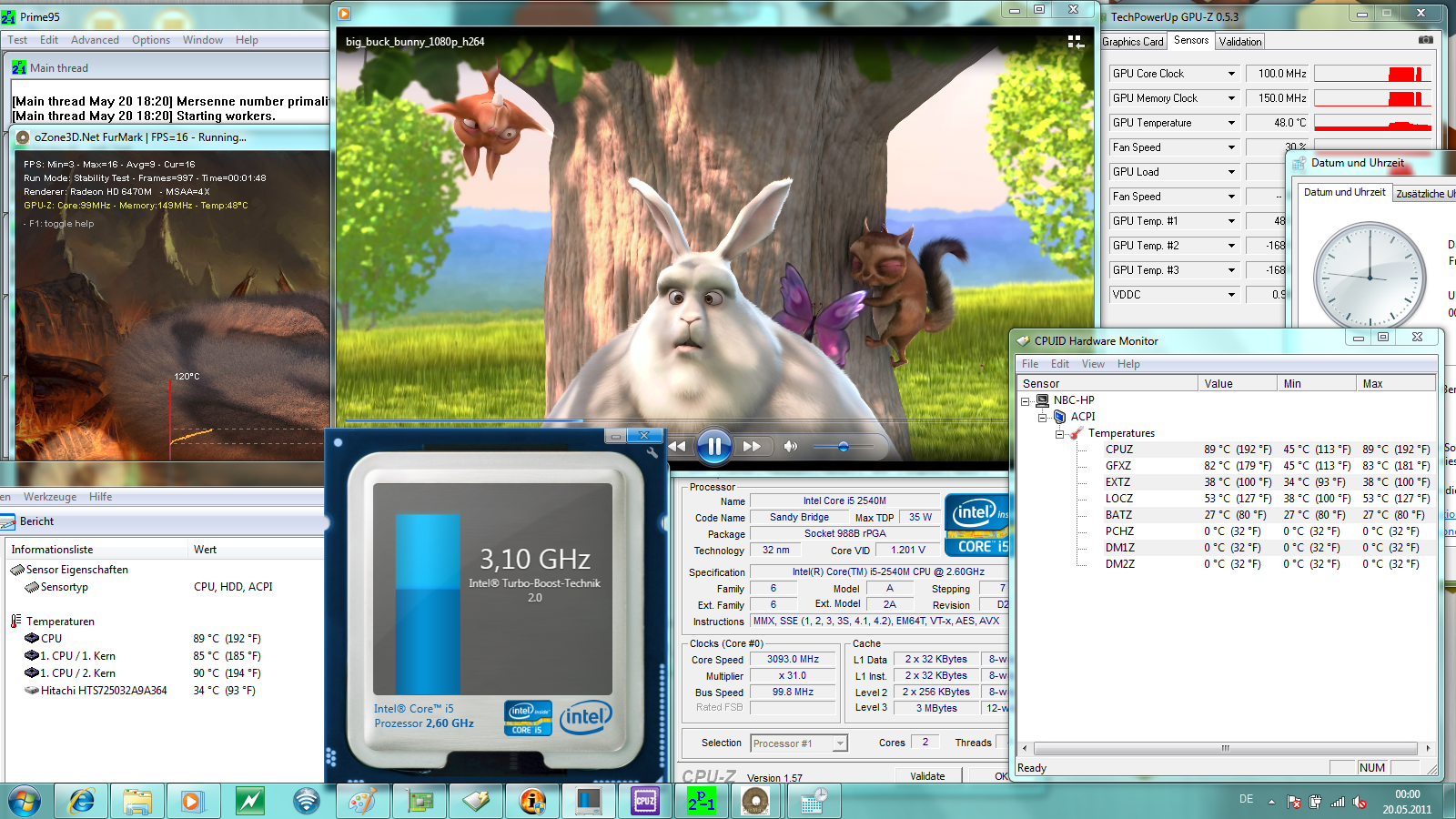Open CPU-Z from the taskbar
The height and width of the screenshot is (819, 1456).
coord(645,802)
